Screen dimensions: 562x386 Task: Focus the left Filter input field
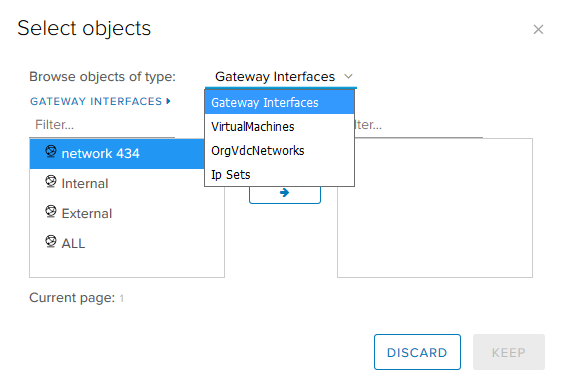(x=102, y=125)
